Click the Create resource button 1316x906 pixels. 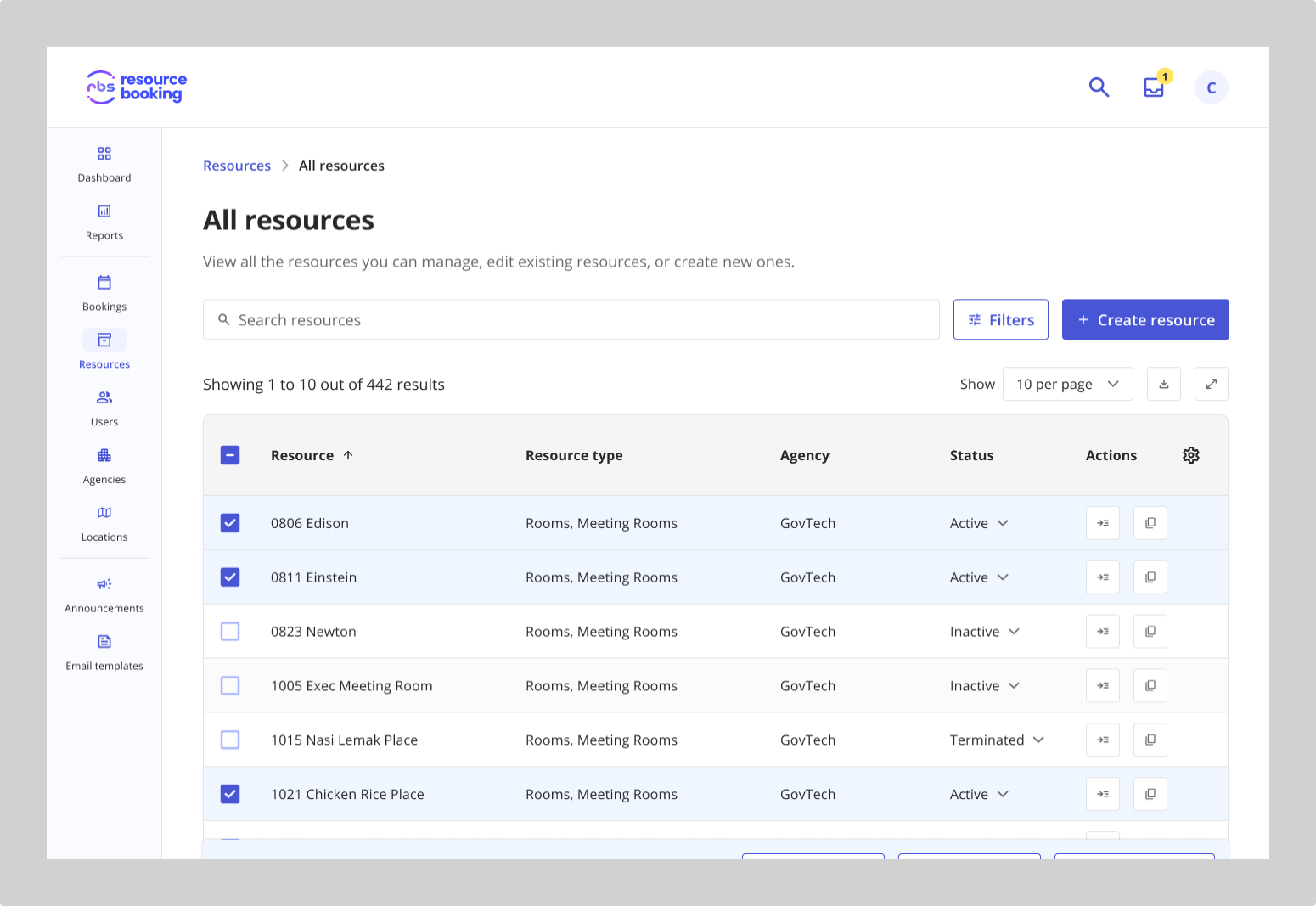[1145, 319]
